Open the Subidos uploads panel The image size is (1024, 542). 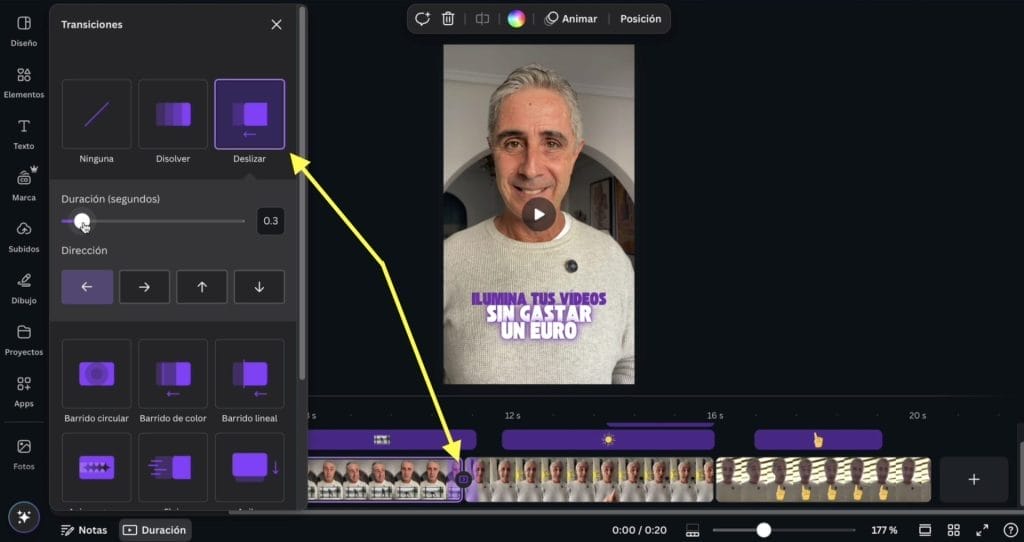pyautogui.click(x=24, y=236)
